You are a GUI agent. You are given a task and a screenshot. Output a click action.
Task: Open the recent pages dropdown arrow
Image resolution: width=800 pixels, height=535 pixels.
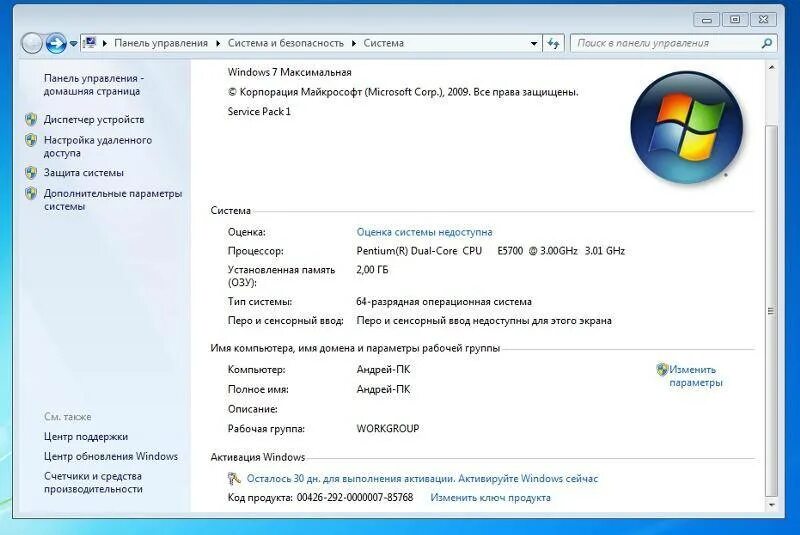73,44
